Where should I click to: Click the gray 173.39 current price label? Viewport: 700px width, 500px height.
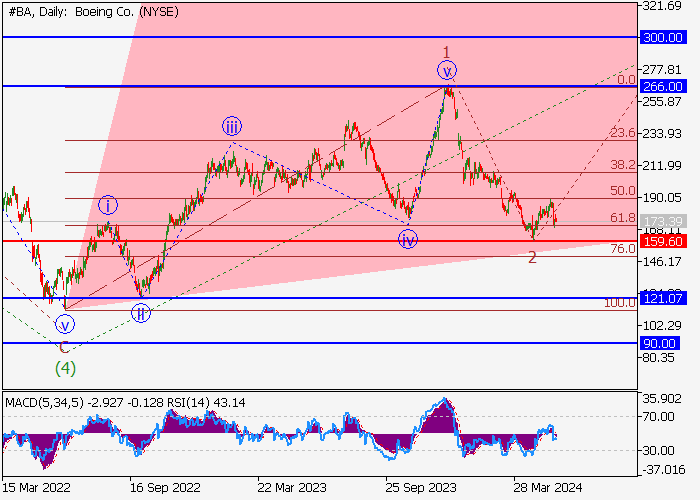click(x=663, y=221)
